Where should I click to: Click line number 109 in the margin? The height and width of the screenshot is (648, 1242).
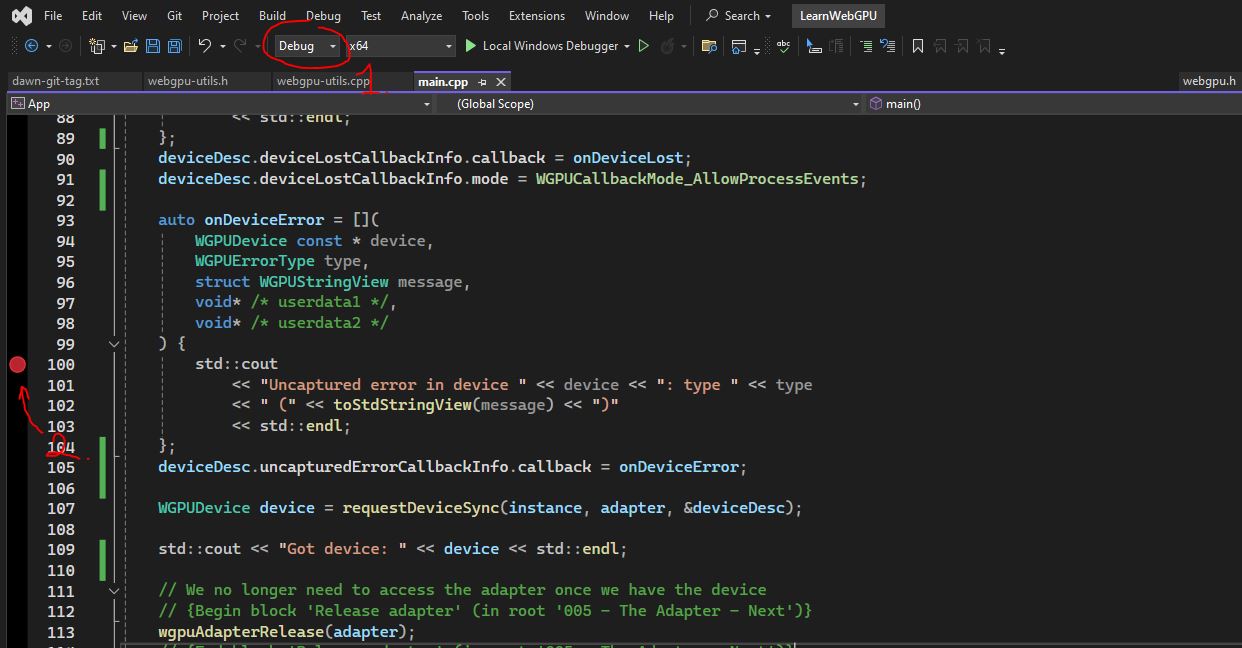60,549
